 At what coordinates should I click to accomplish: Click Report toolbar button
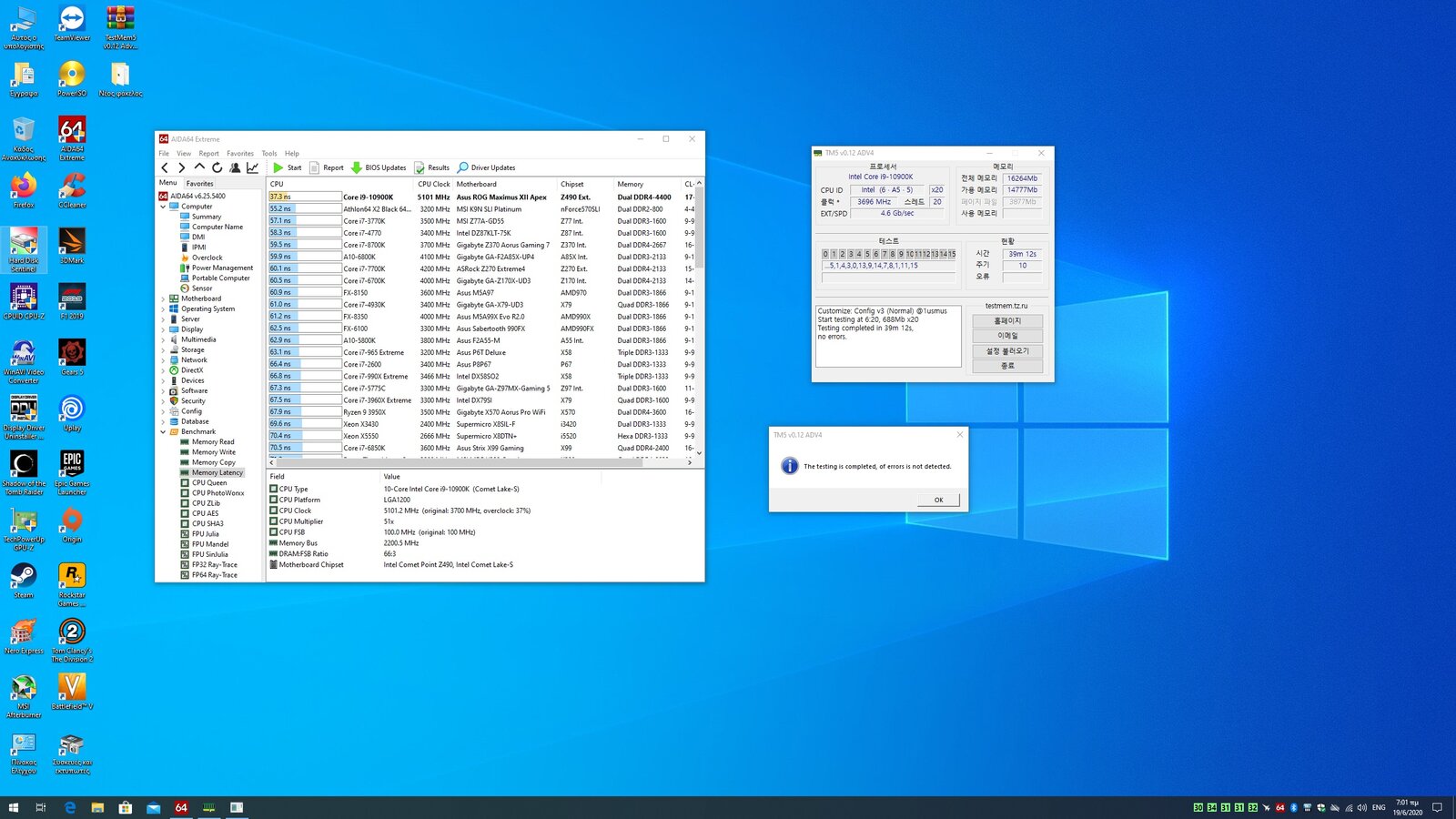[327, 167]
